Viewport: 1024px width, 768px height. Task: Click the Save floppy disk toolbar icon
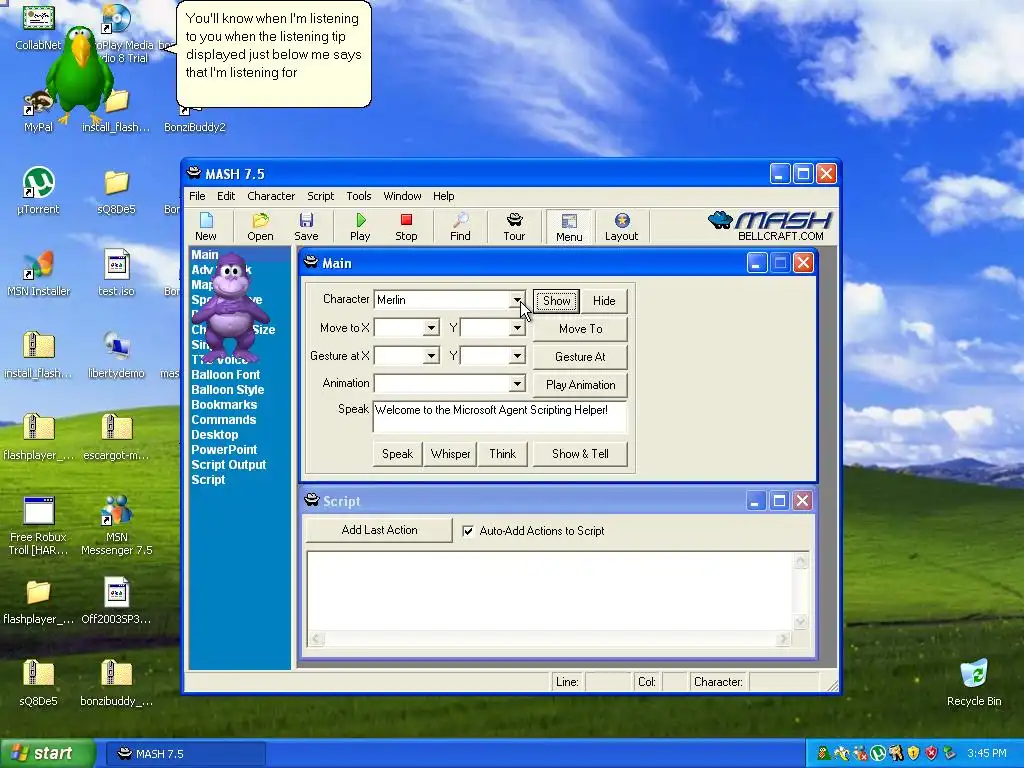[306, 227]
